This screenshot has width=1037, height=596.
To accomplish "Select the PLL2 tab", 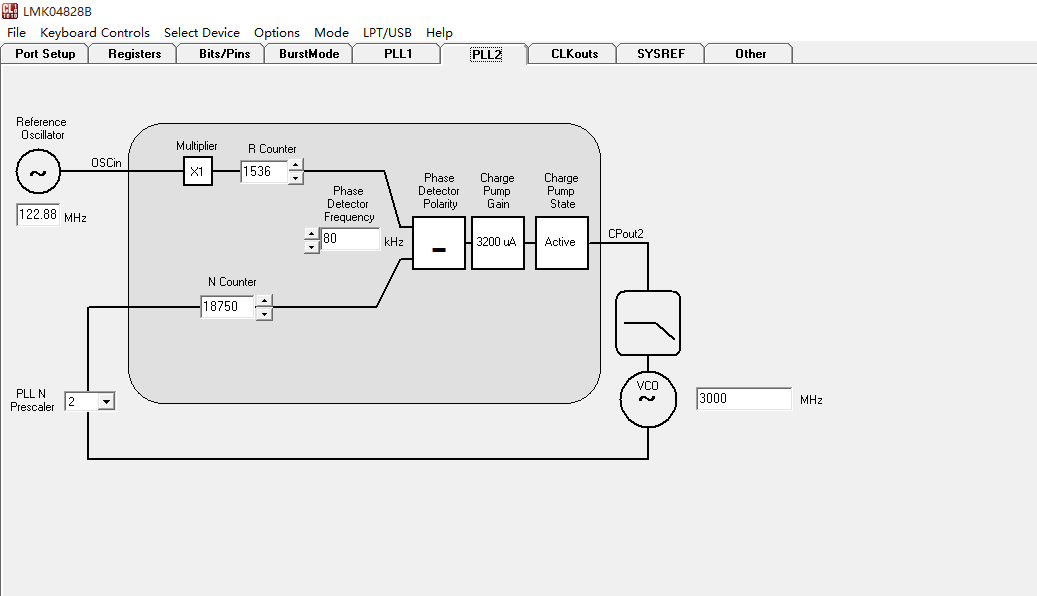I will point(486,54).
